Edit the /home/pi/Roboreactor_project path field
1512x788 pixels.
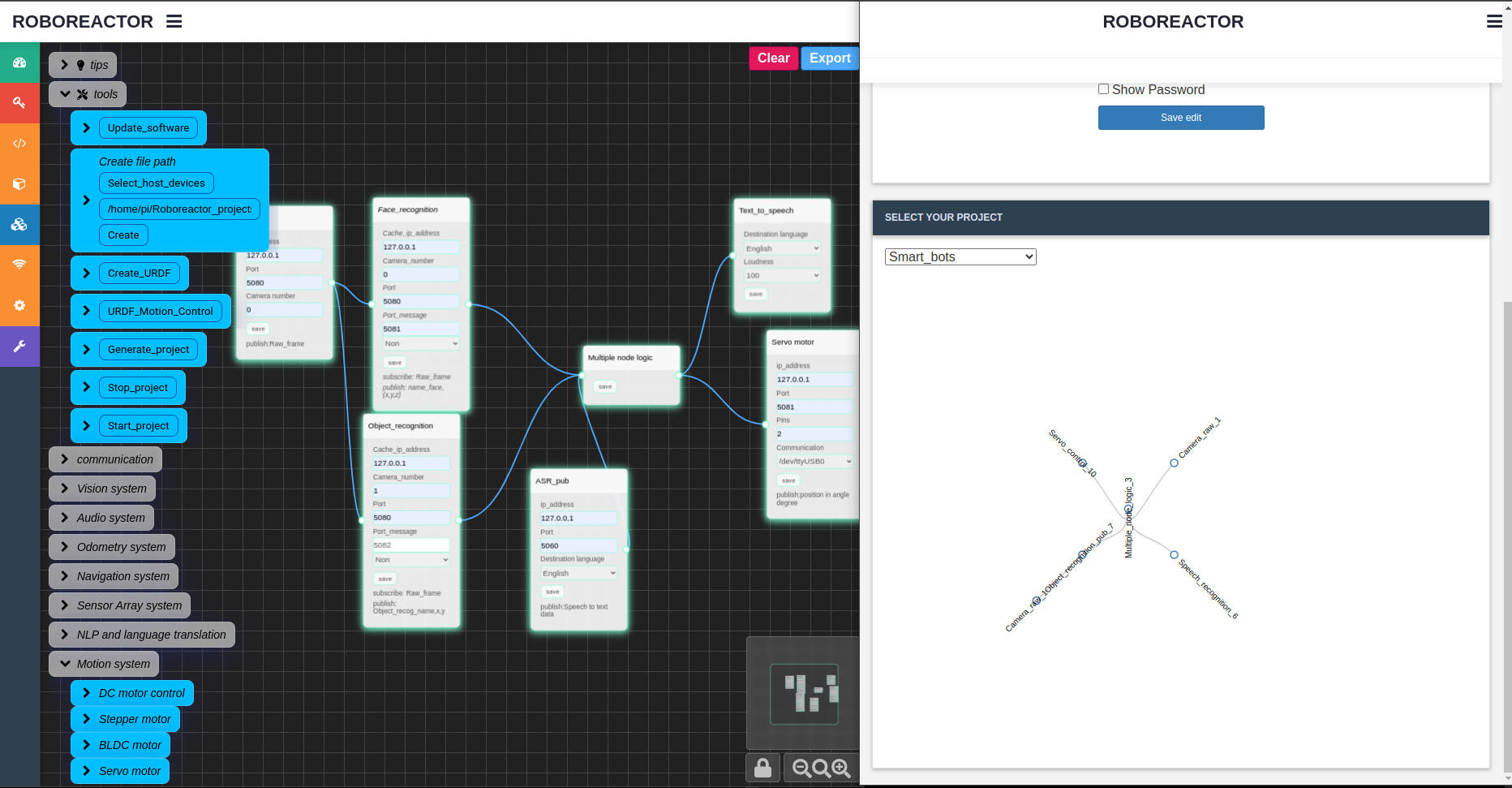tap(179, 209)
